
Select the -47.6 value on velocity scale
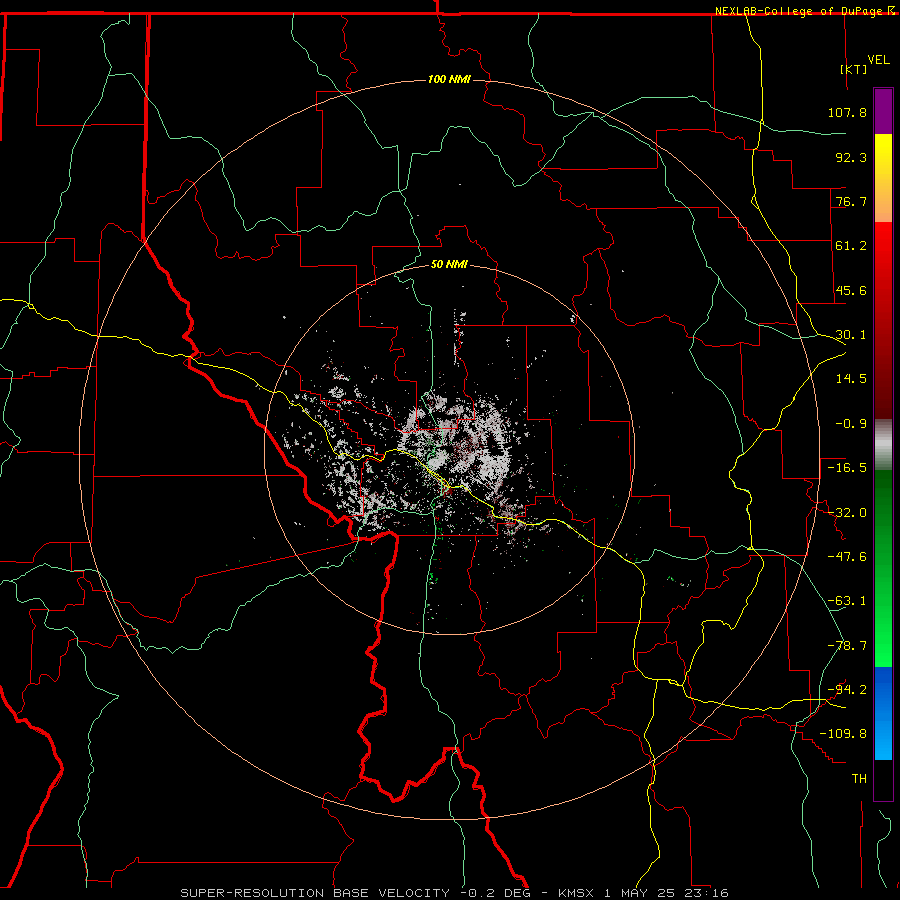[847, 557]
